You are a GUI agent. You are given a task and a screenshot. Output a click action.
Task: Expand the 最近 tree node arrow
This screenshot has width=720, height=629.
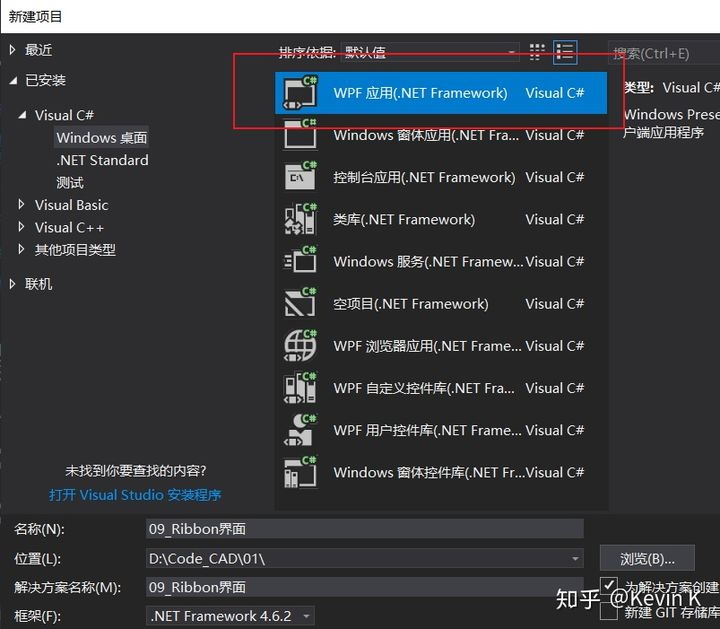tap(12, 50)
